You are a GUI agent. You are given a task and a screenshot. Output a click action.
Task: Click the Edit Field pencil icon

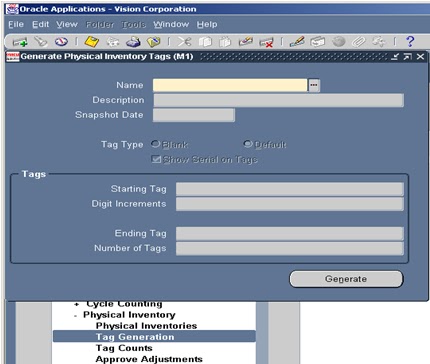pyautogui.click(x=297, y=42)
